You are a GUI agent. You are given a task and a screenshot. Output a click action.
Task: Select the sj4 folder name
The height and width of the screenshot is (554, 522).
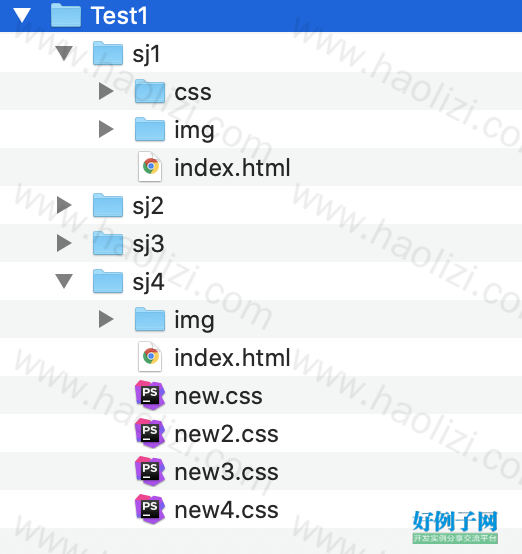(x=148, y=283)
